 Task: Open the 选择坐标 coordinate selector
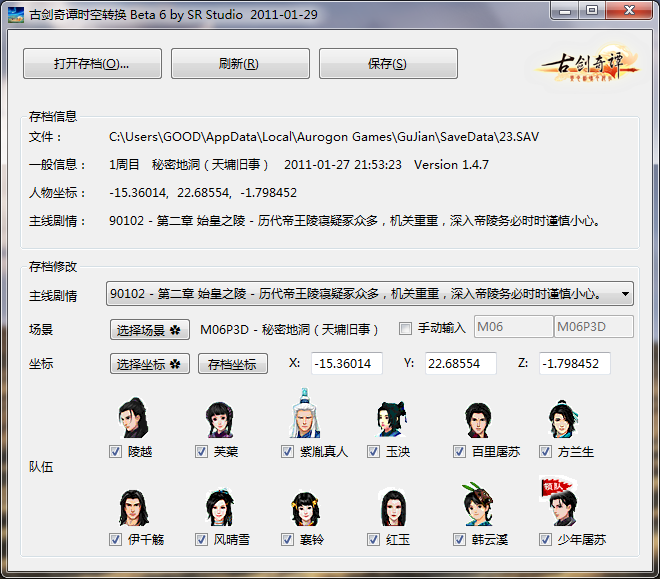pyautogui.click(x=149, y=364)
